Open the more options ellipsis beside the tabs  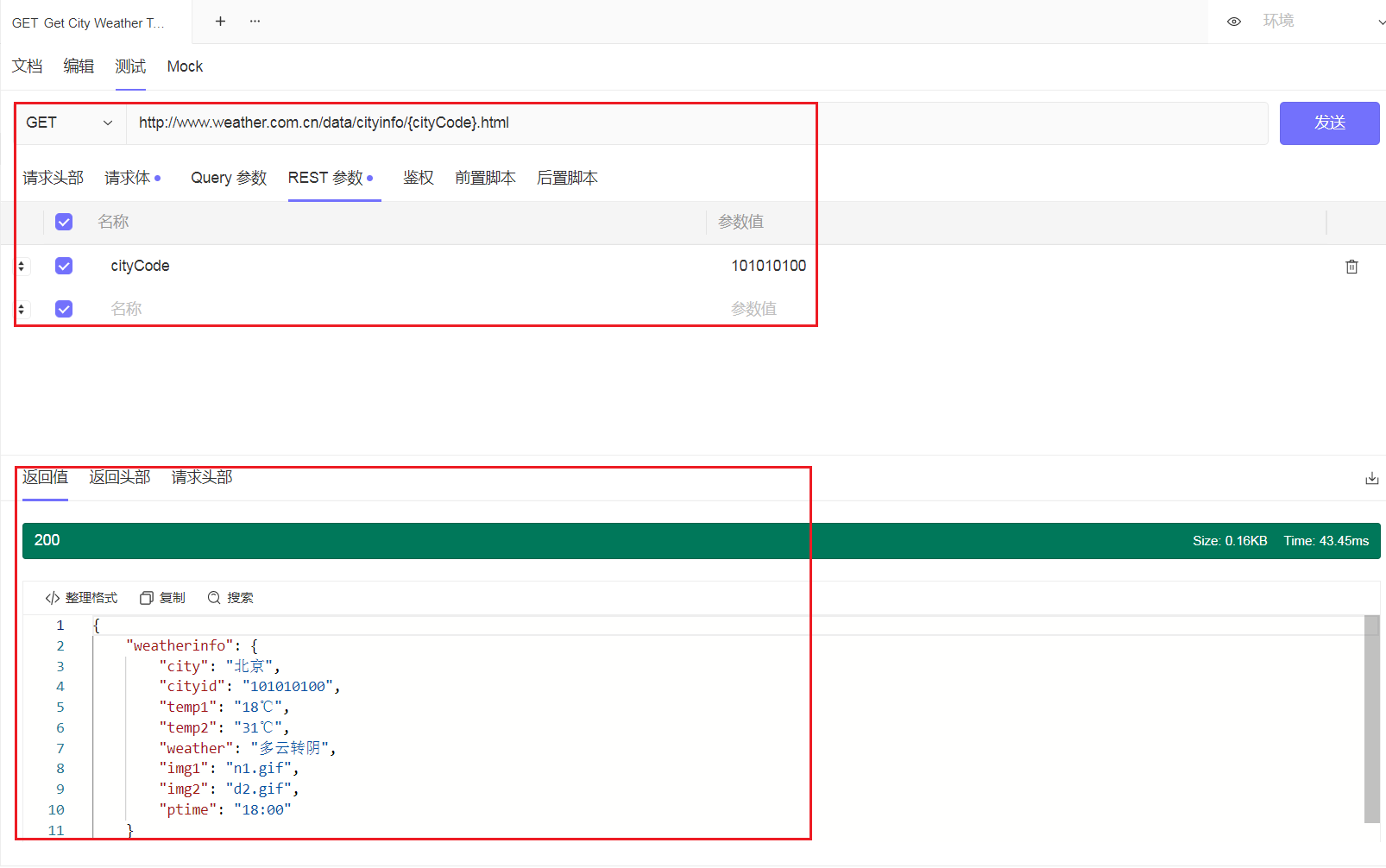point(255,21)
